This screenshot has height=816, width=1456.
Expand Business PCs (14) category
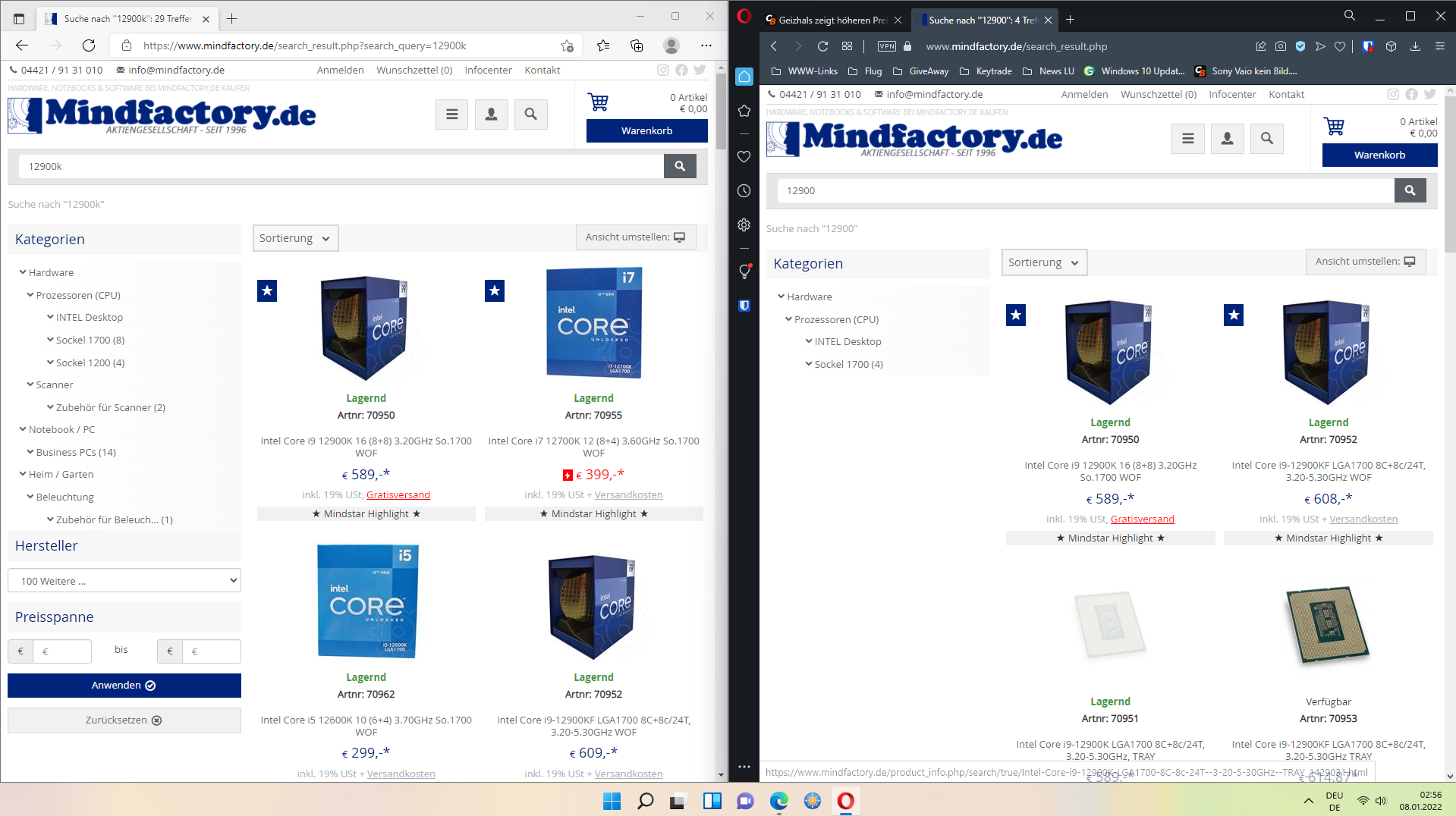[x=71, y=452]
